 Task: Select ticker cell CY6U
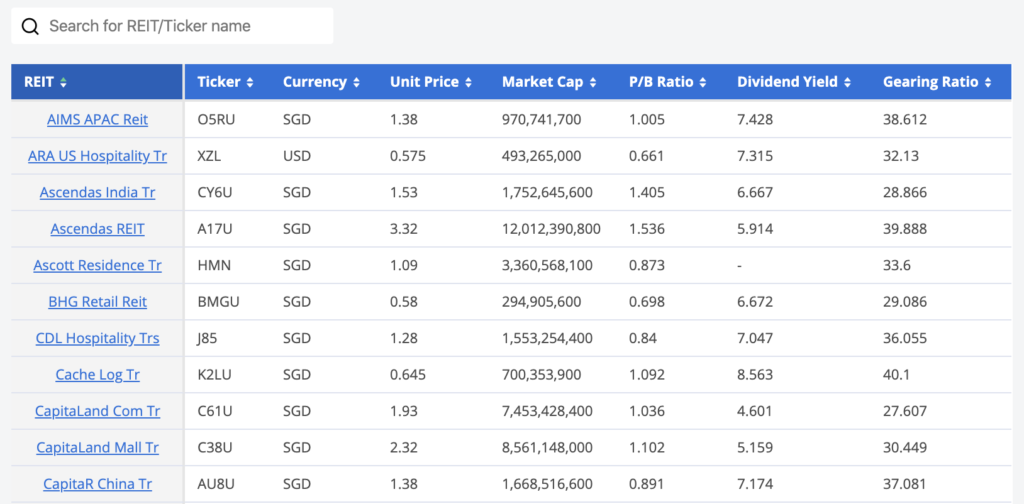(216, 193)
